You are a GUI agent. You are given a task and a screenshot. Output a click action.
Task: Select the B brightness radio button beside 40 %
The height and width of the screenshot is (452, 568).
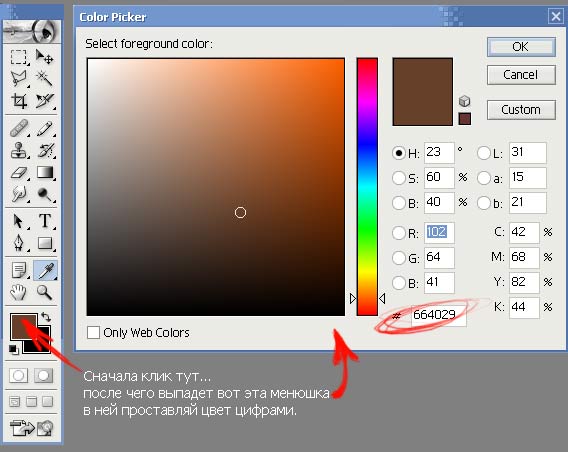pos(398,203)
